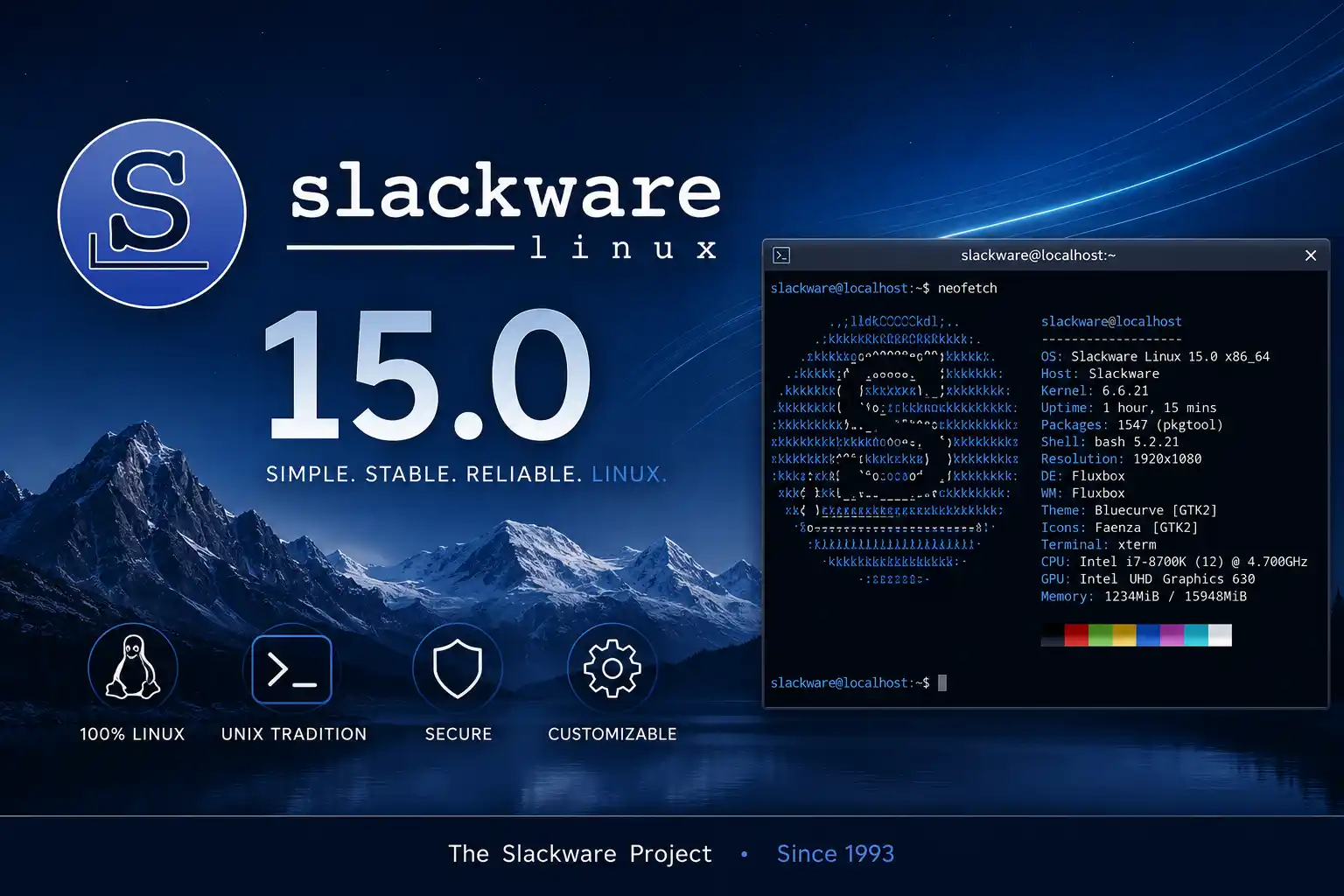Click the 'UNIX TRADITION' label

[x=294, y=734]
